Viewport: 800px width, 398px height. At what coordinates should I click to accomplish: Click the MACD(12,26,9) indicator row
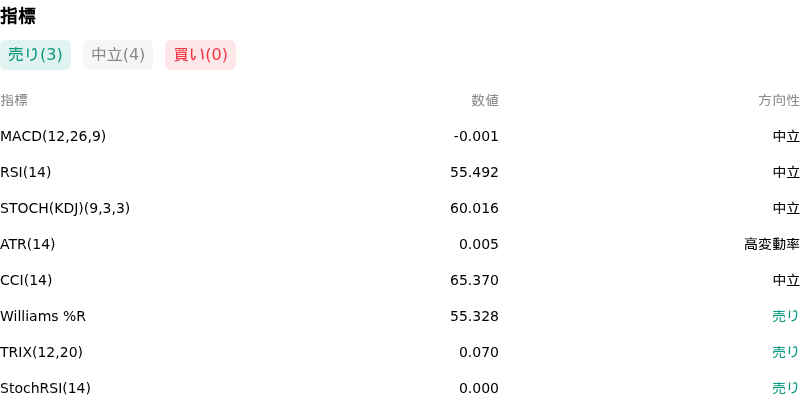[400, 136]
